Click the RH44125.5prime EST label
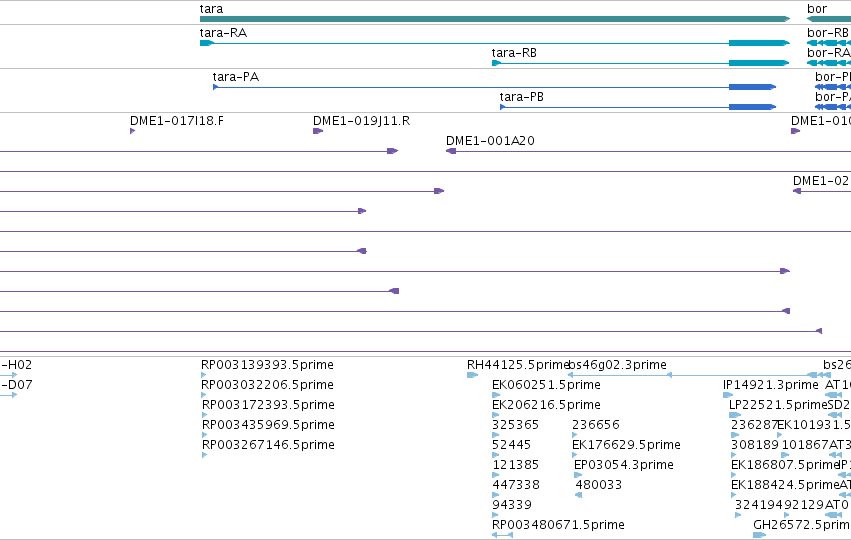 517,365
